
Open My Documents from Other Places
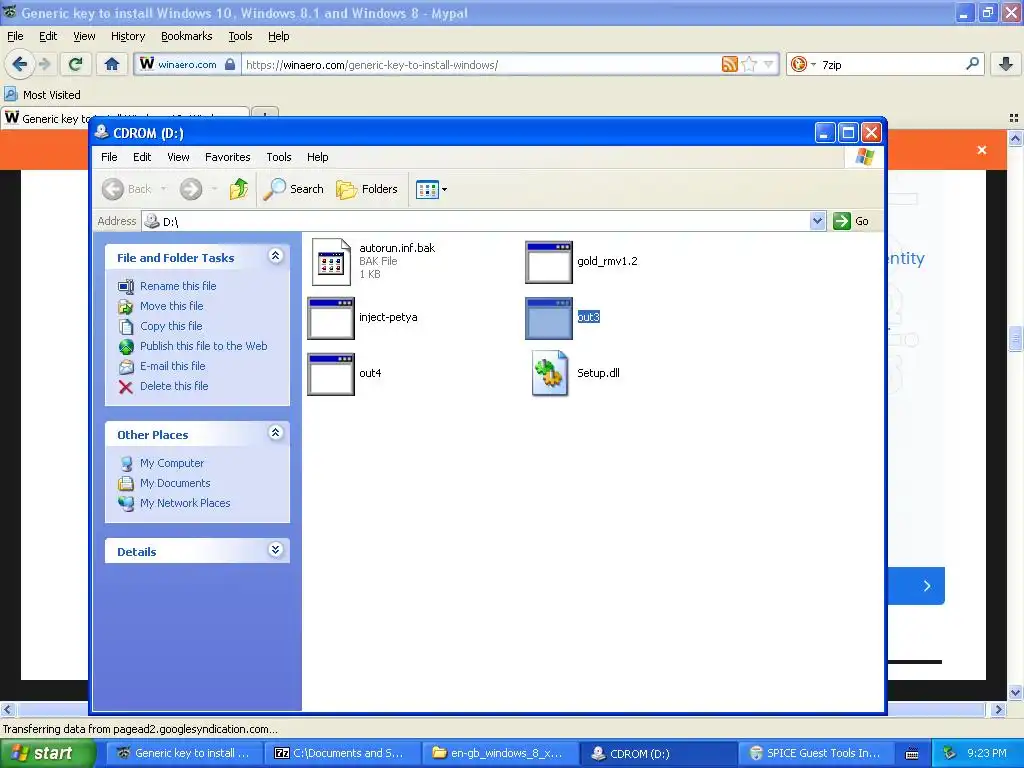[x=175, y=483]
